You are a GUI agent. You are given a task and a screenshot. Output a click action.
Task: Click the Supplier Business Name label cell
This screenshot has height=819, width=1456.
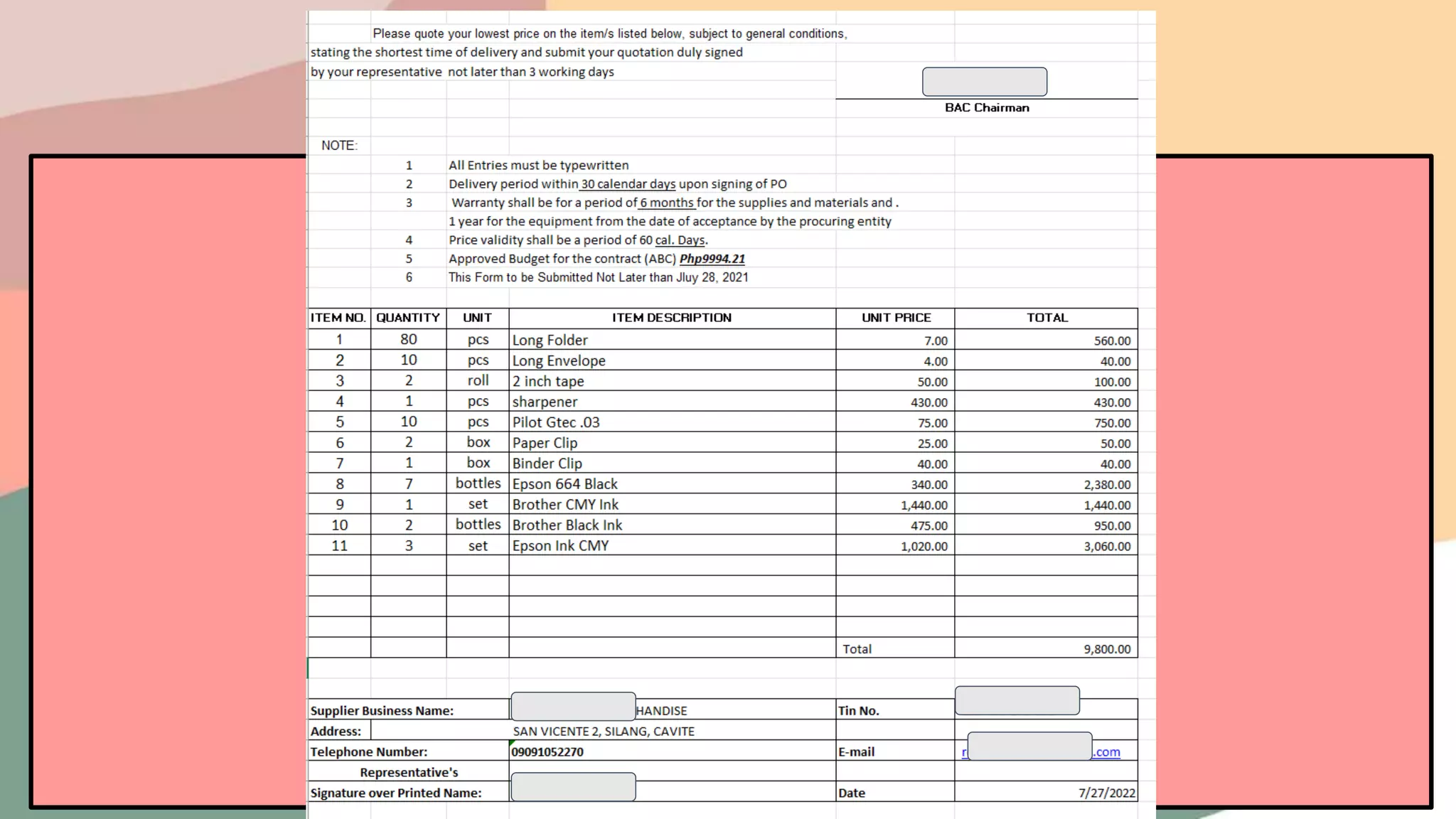pyautogui.click(x=382, y=710)
